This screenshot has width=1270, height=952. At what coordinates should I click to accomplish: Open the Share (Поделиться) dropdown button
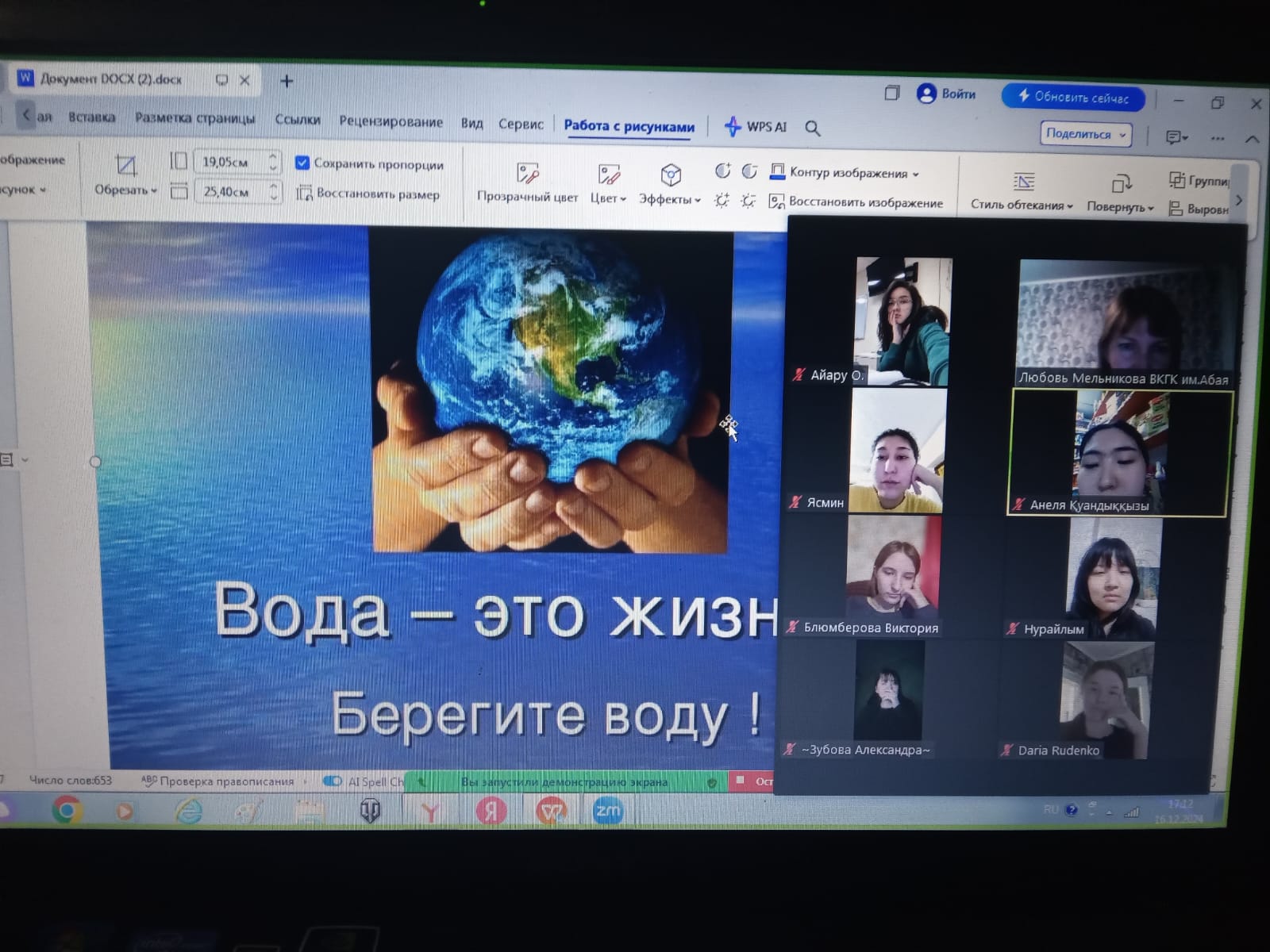pyautogui.click(x=1085, y=134)
